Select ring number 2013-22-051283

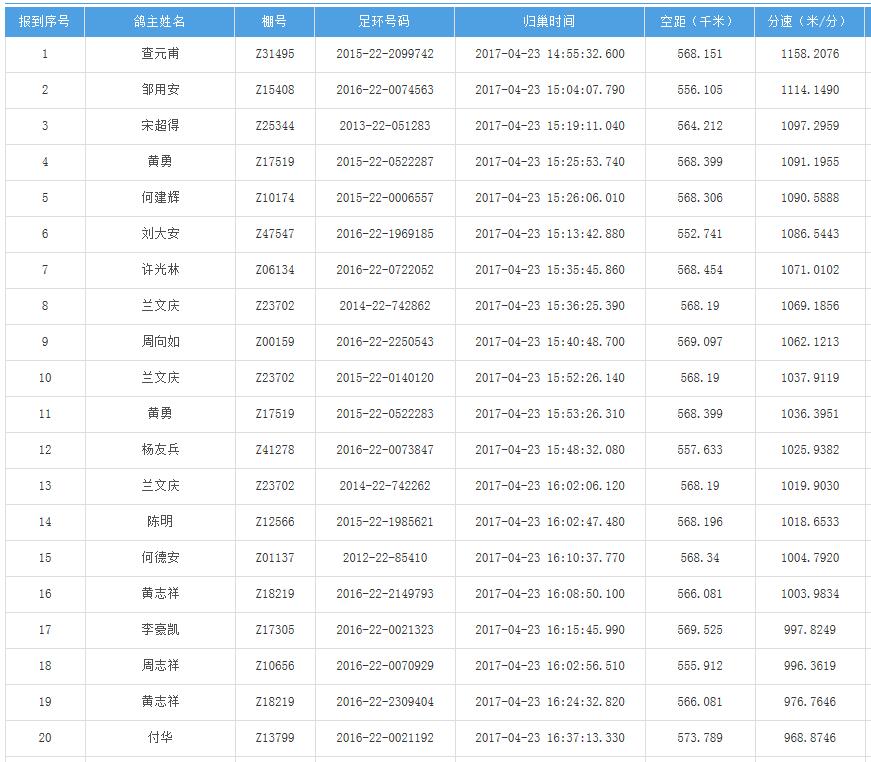(x=384, y=126)
